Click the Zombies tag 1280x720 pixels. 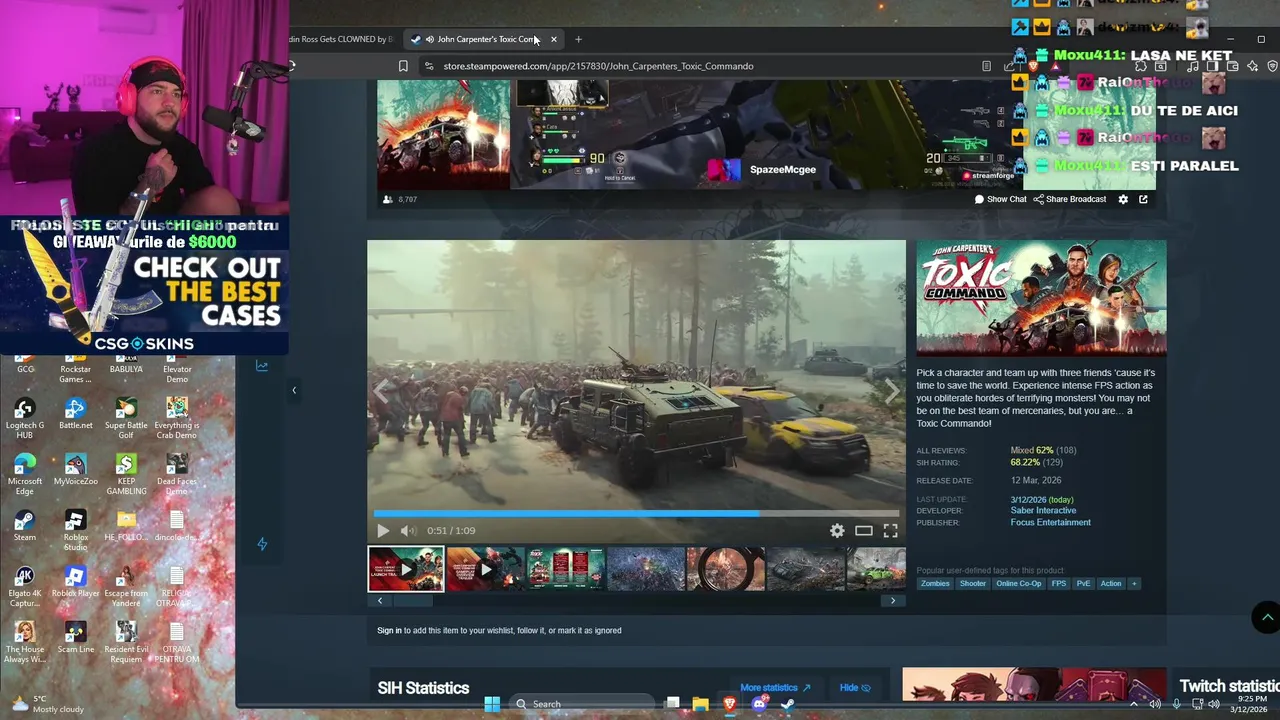point(935,583)
